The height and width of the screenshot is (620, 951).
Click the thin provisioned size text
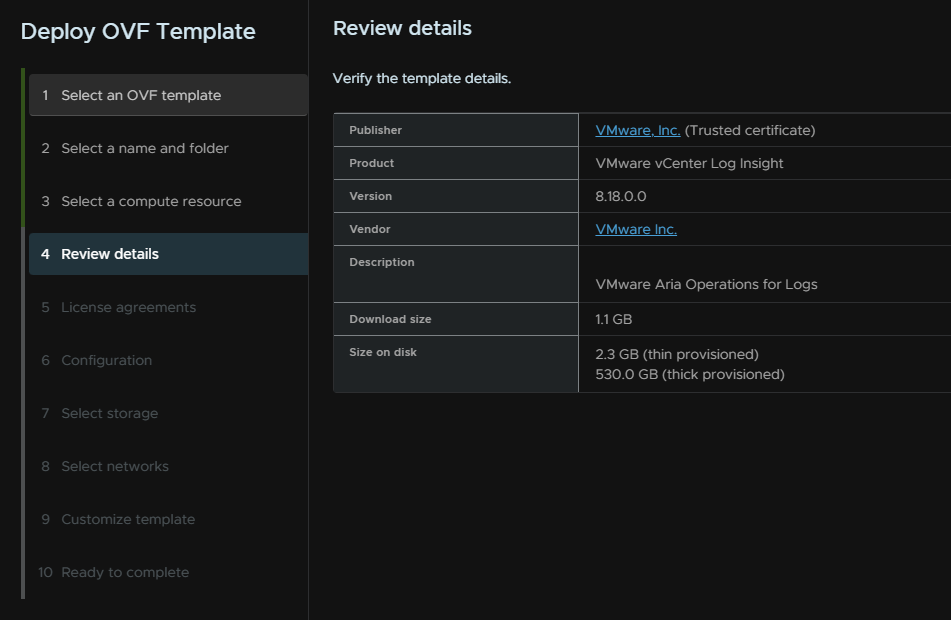pos(677,354)
